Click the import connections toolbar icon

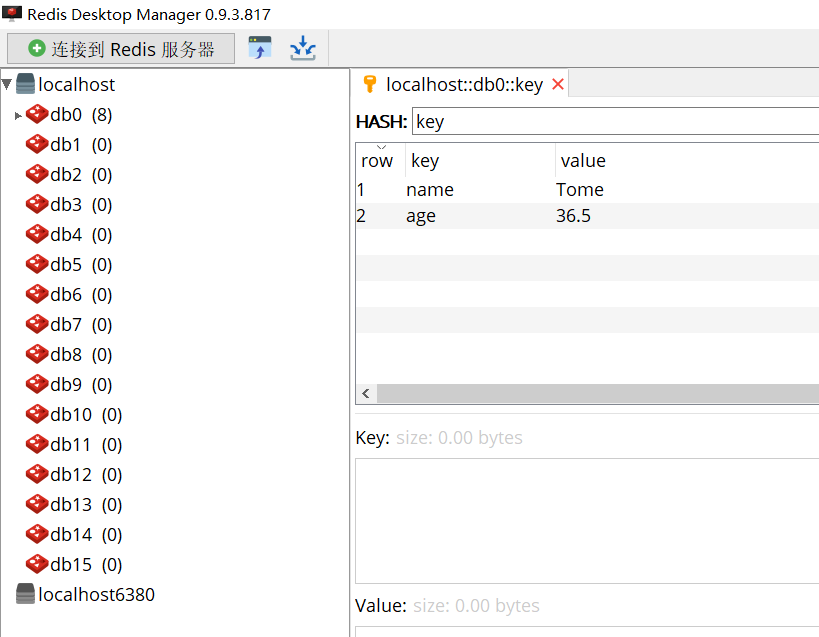[302, 48]
